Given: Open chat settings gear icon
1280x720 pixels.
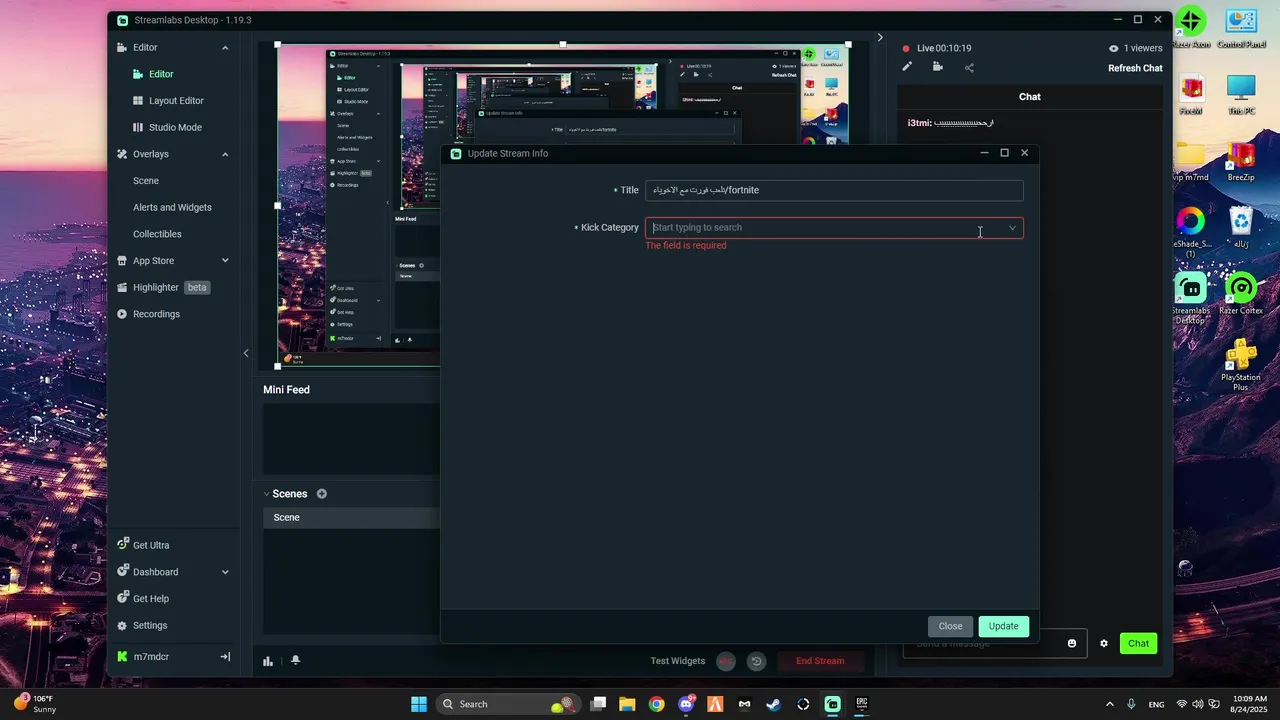Looking at the screenshot, I should (x=1104, y=643).
